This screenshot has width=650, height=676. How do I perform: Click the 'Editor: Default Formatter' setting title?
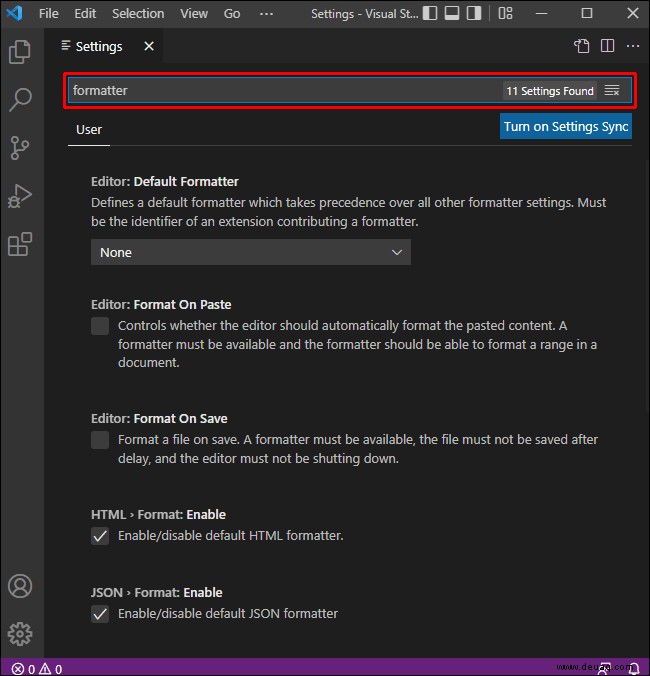coord(165,182)
